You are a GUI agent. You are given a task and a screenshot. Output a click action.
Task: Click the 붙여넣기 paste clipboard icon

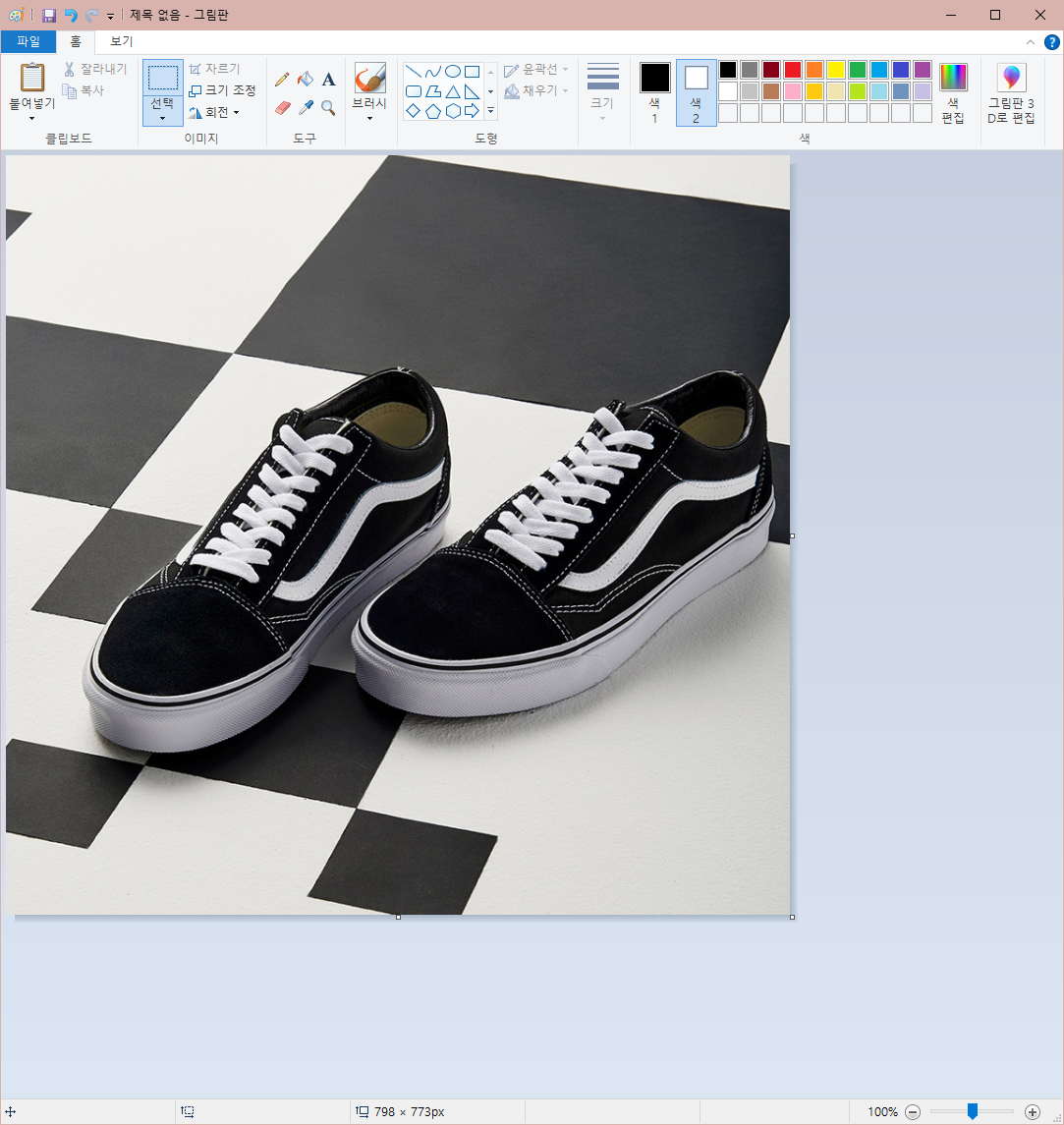click(x=32, y=78)
